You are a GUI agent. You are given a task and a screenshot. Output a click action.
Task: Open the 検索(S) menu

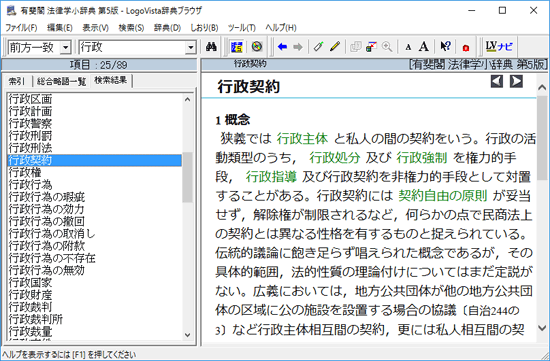(131, 28)
